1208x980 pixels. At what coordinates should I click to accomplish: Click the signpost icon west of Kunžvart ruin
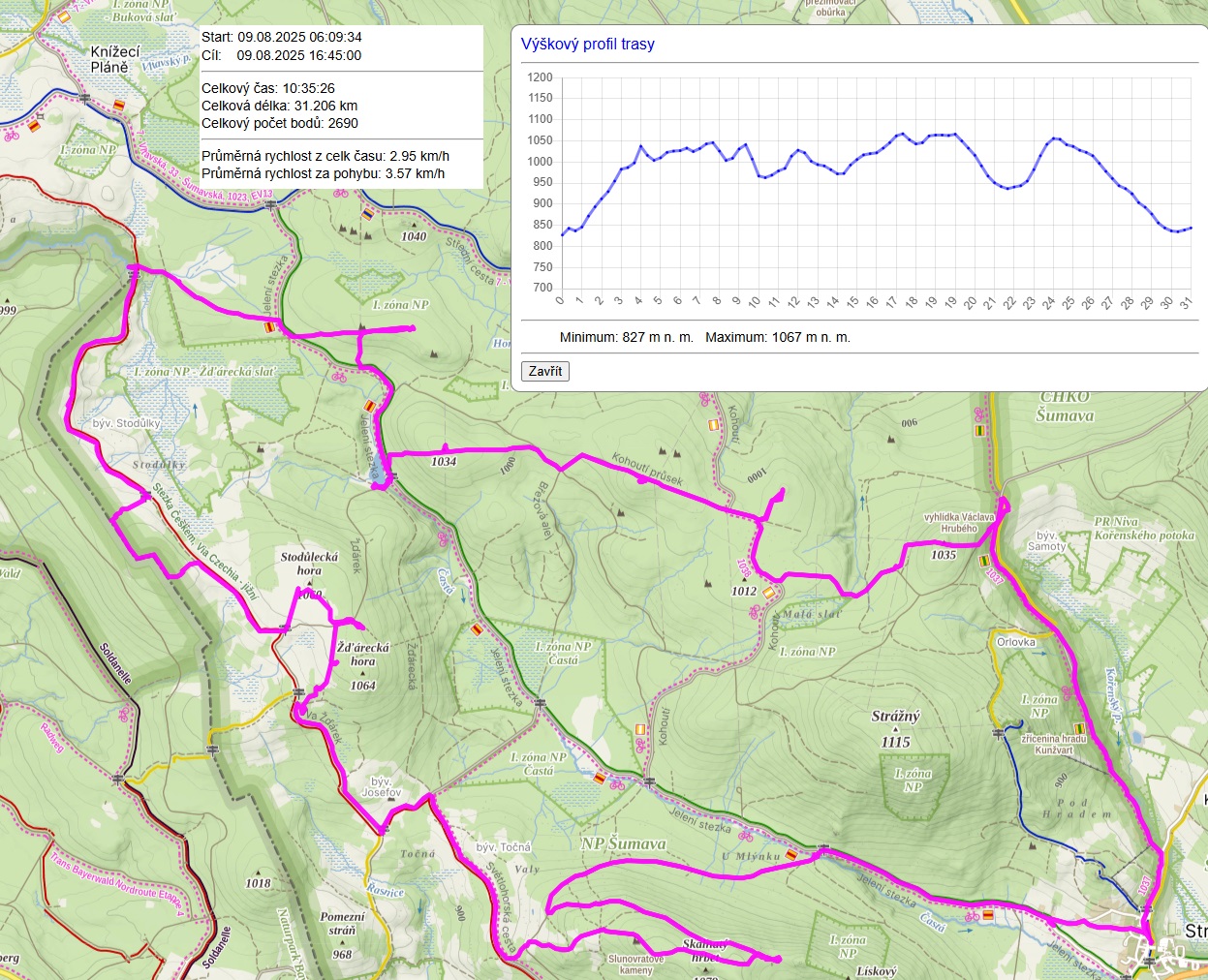coord(999,734)
